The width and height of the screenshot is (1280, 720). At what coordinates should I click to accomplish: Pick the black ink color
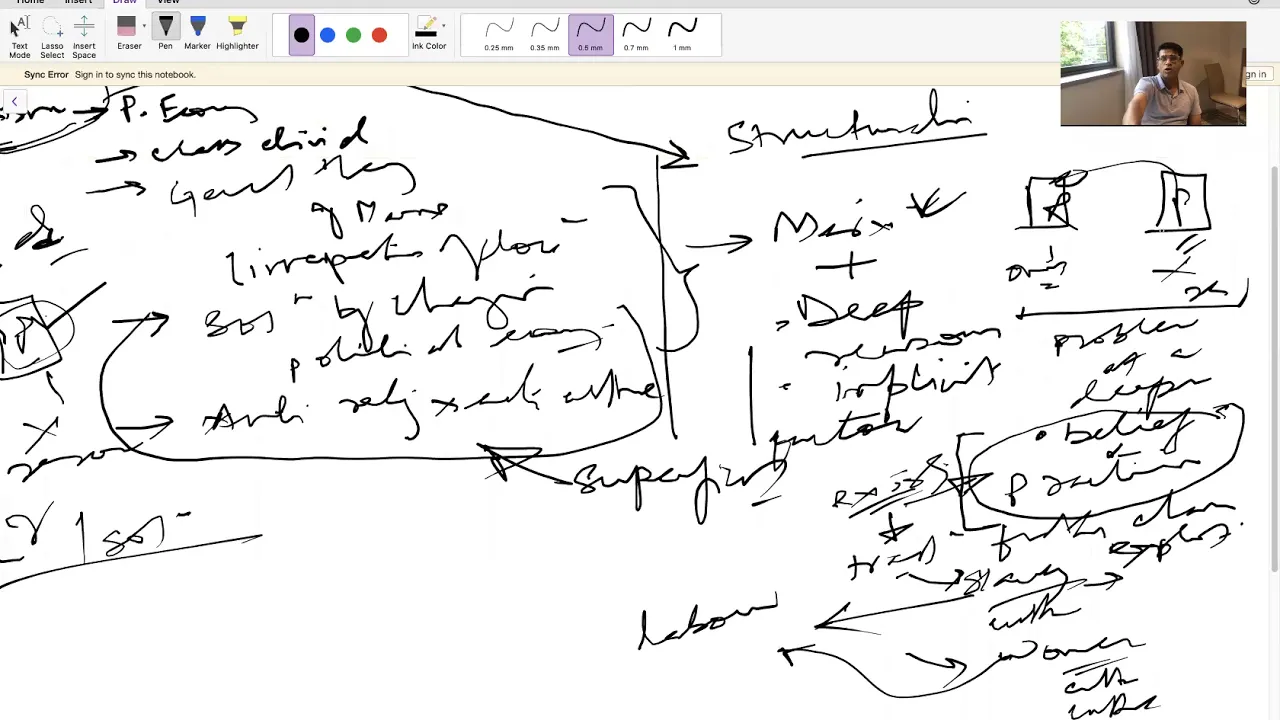pos(301,36)
